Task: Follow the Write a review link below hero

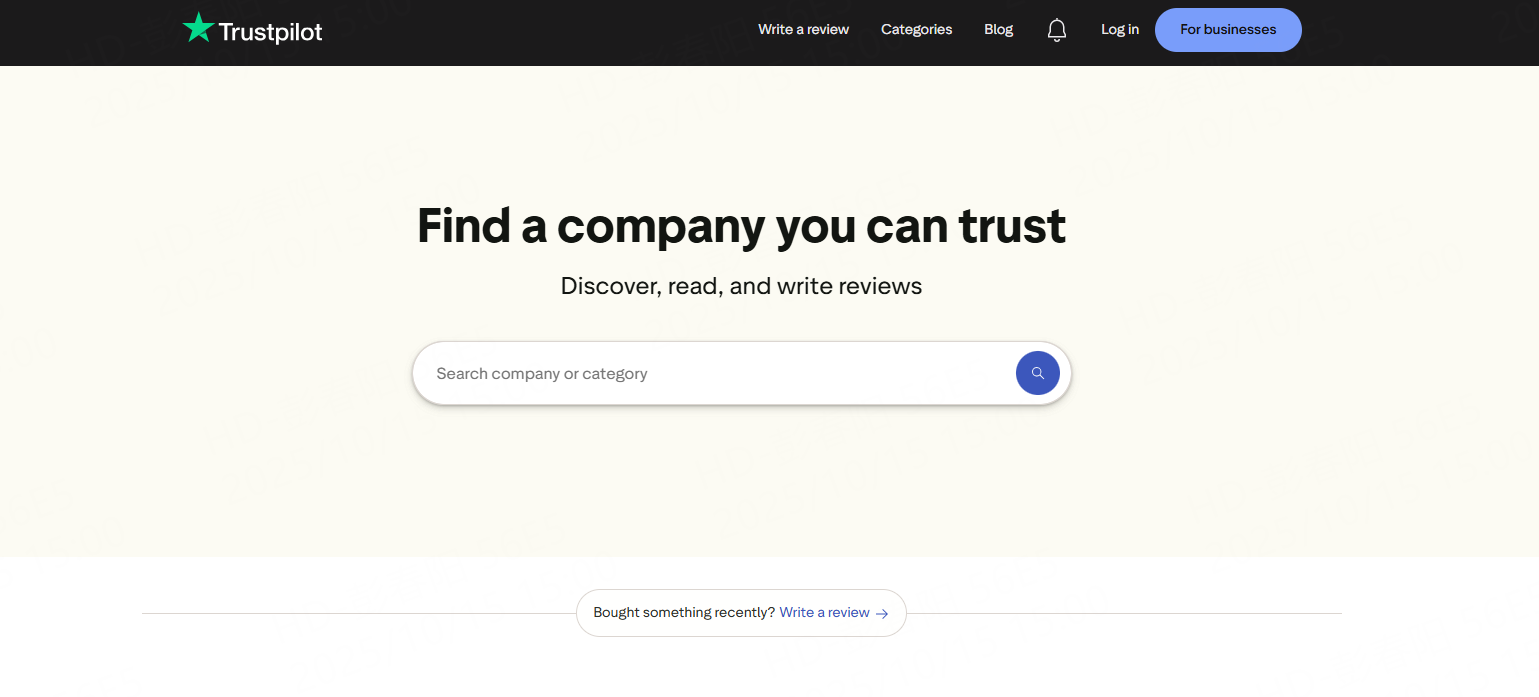Action: click(x=824, y=613)
